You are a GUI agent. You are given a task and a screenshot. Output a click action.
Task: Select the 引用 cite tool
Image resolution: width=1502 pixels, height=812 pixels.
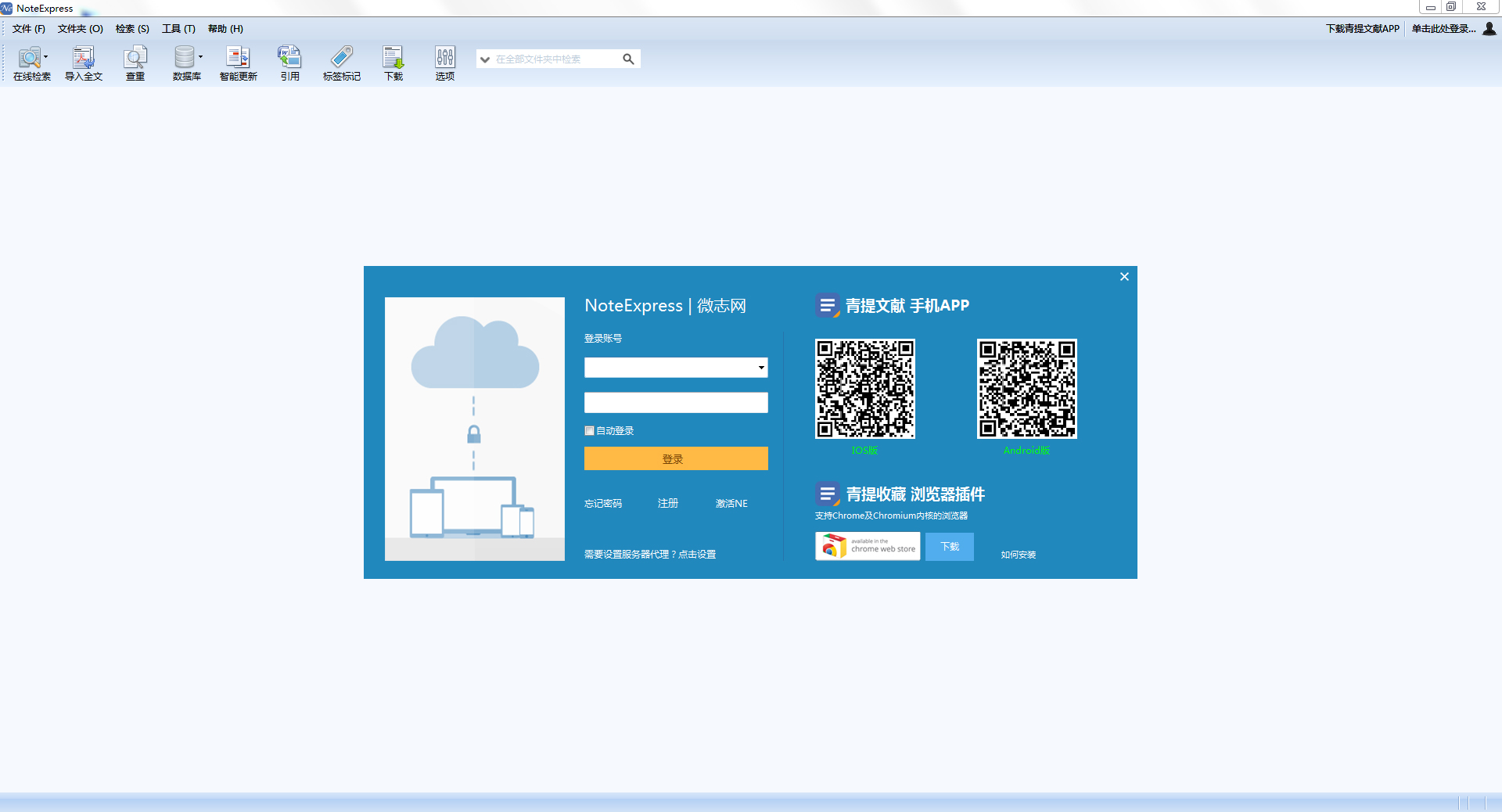click(x=289, y=63)
